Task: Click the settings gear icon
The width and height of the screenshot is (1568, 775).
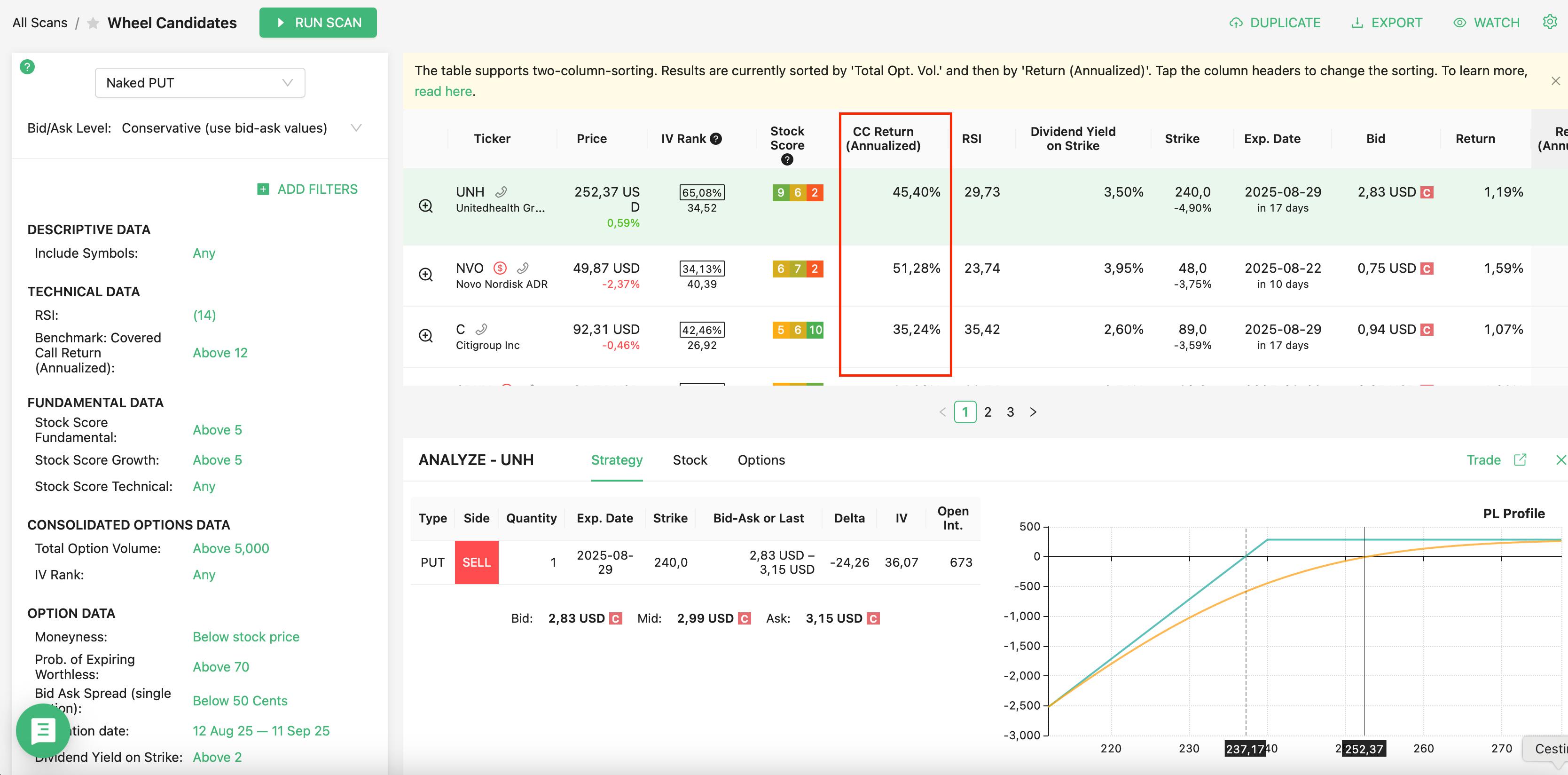Action: coord(1549,23)
